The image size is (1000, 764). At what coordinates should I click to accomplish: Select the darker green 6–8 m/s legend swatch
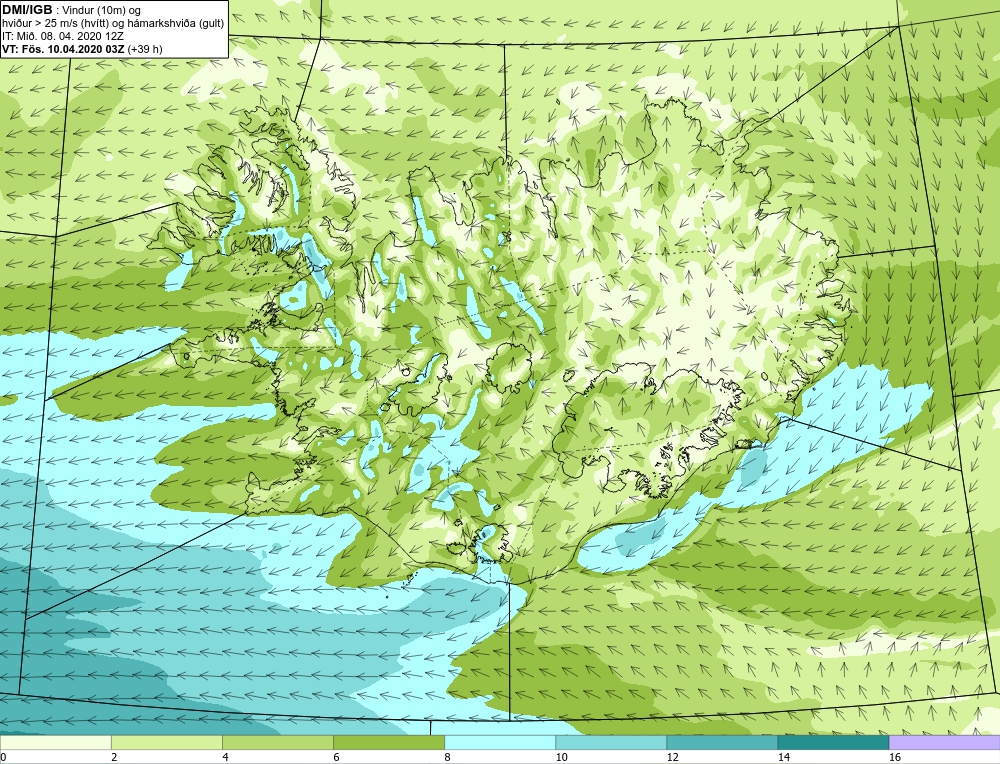point(388,742)
